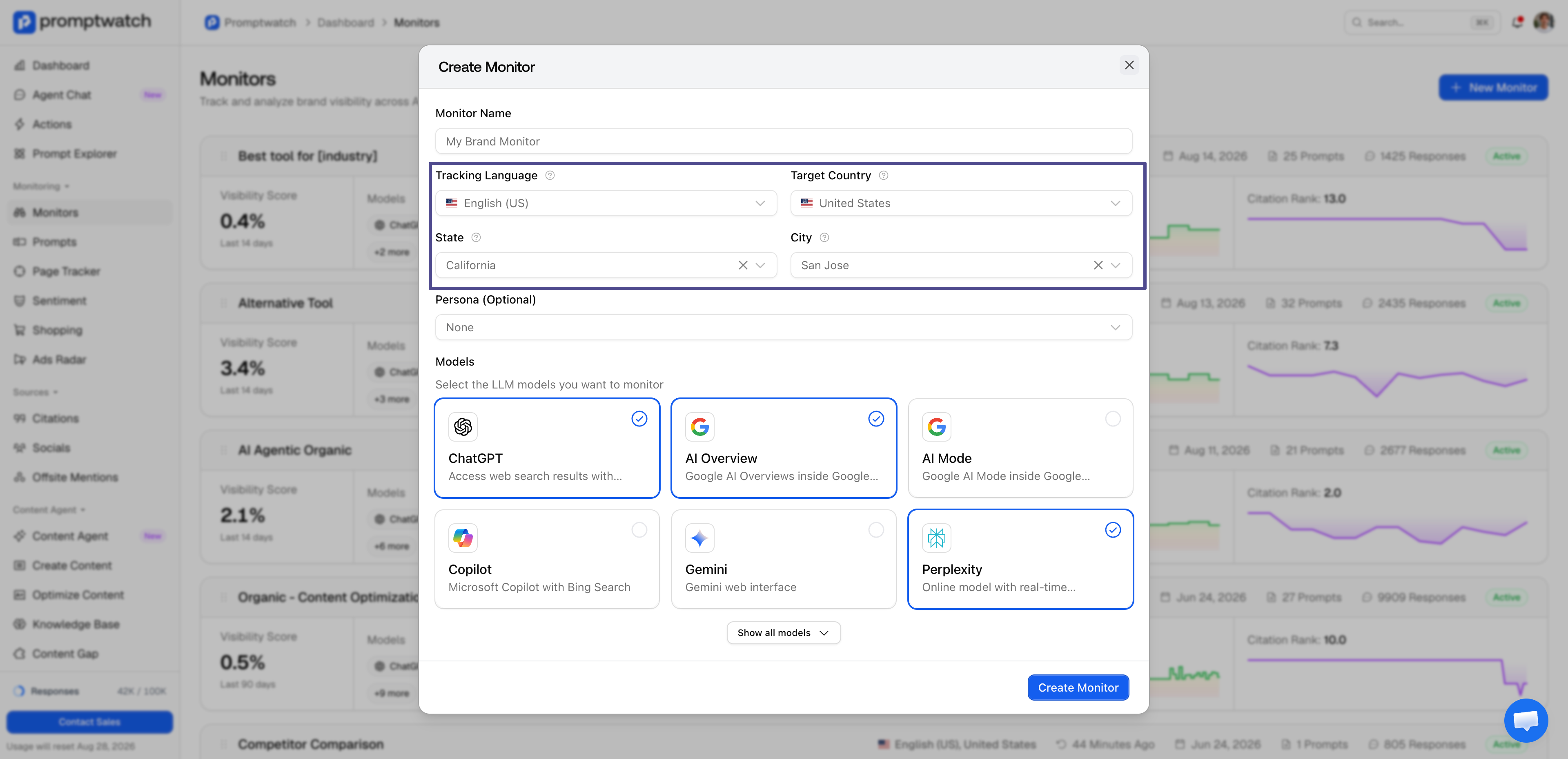Click the AI Mode Google logo icon
Image resolution: width=1568 pixels, height=759 pixels.
[936, 426]
